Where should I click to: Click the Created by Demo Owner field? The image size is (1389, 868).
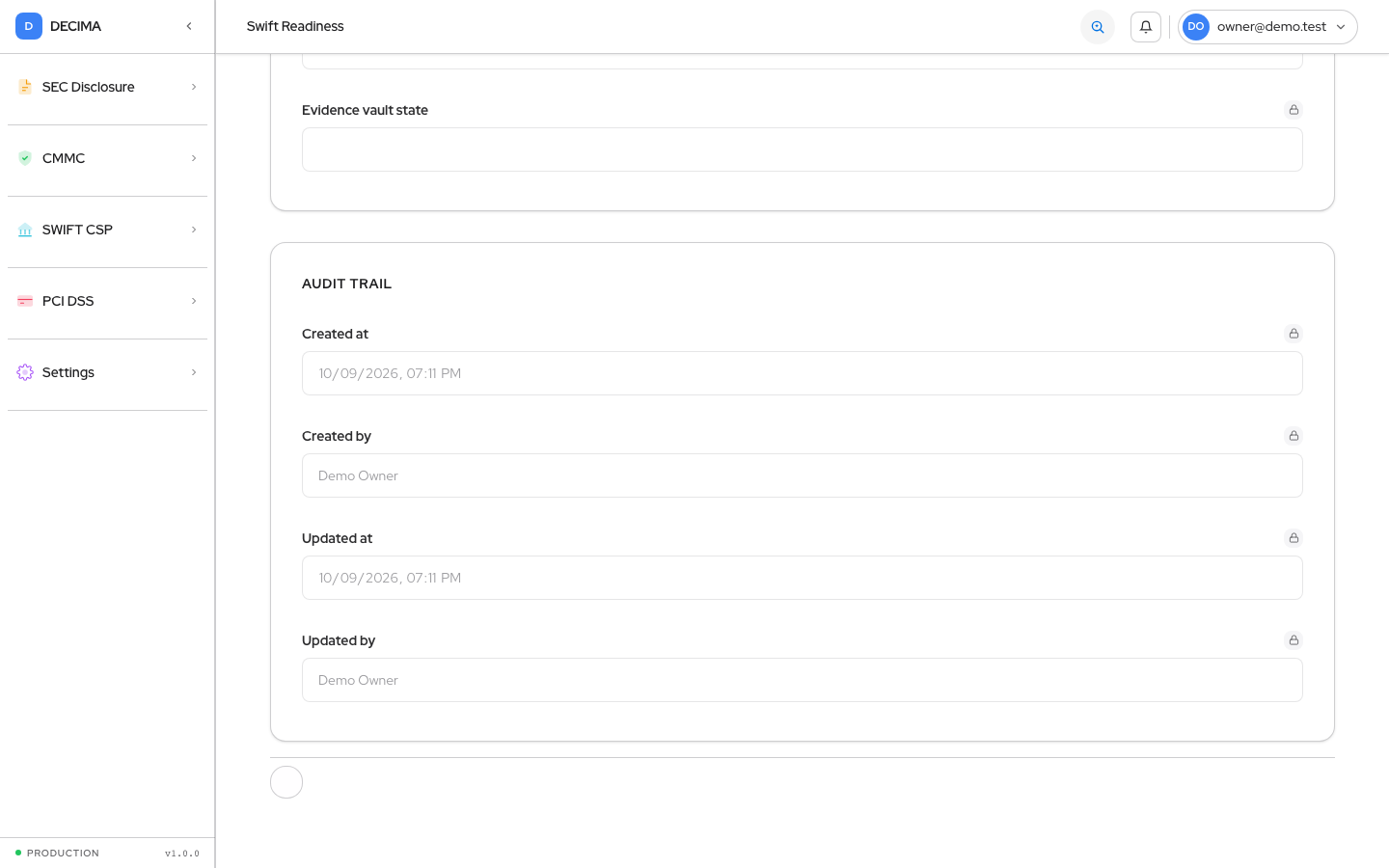[802, 475]
